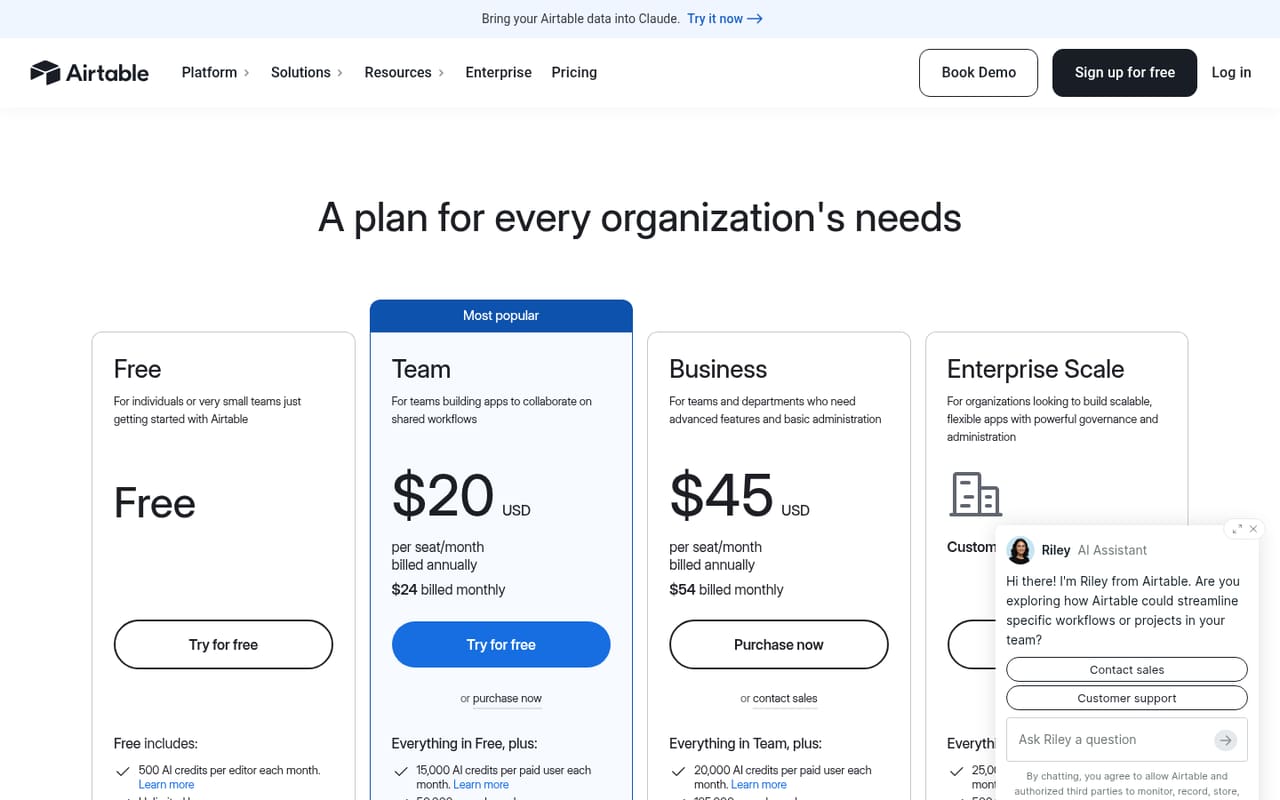Click the Enterprise Scale plan heading

pyautogui.click(x=1035, y=369)
